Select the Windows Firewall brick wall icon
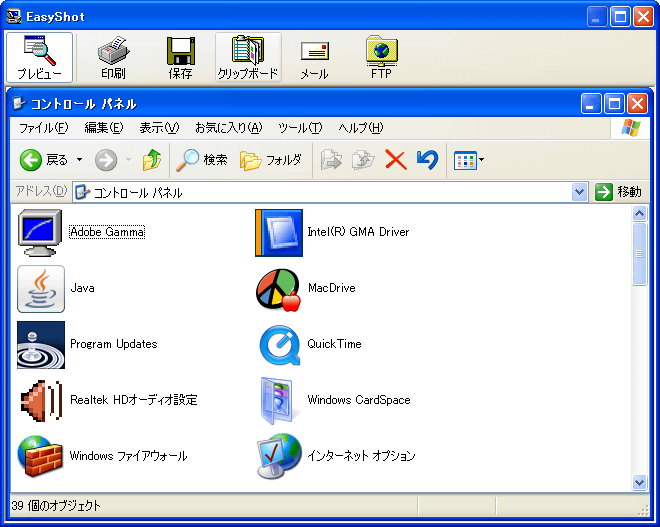This screenshot has width=660, height=527. coord(40,457)
